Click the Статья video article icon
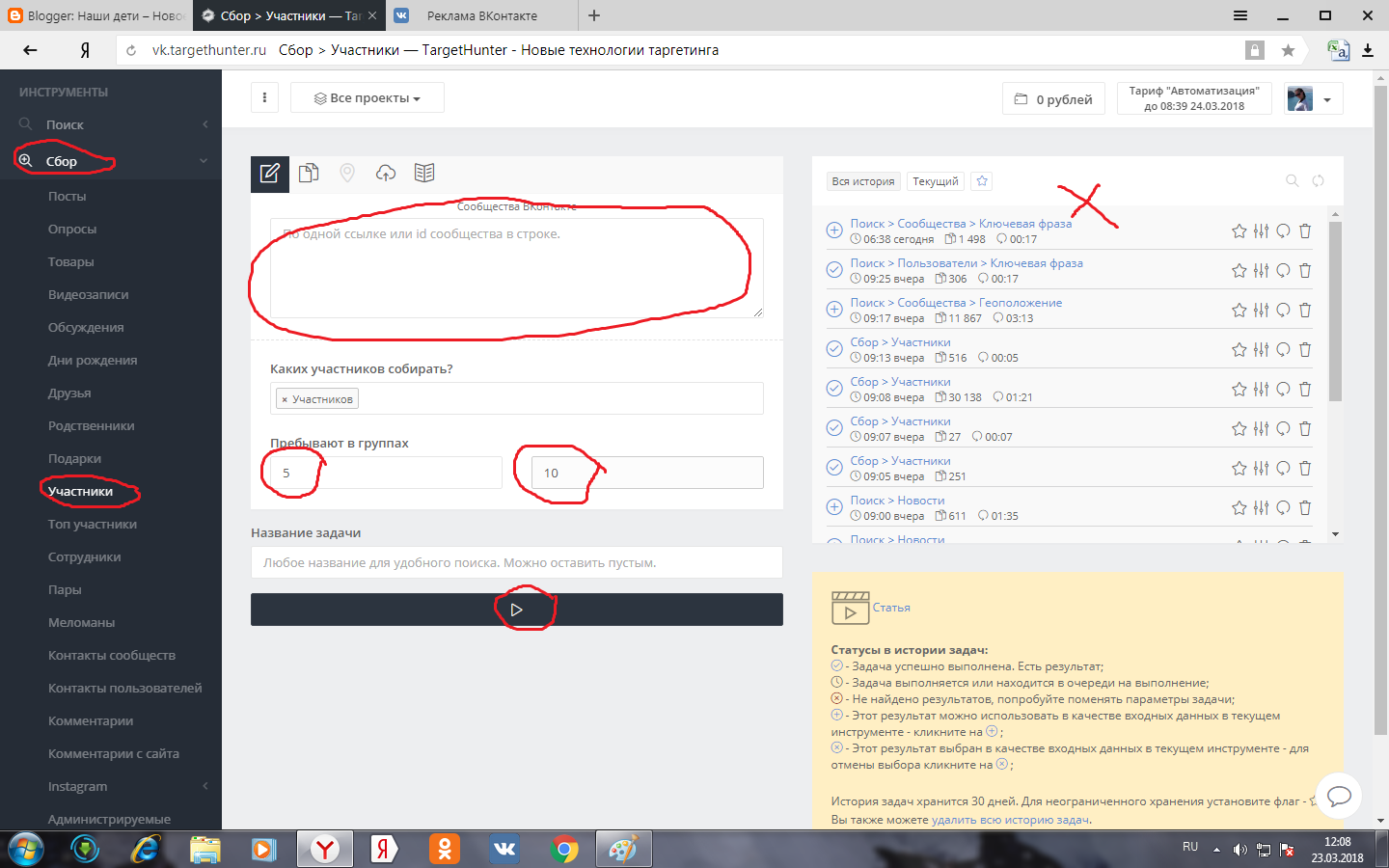The image size is (1389, 868). coord(850,609)
